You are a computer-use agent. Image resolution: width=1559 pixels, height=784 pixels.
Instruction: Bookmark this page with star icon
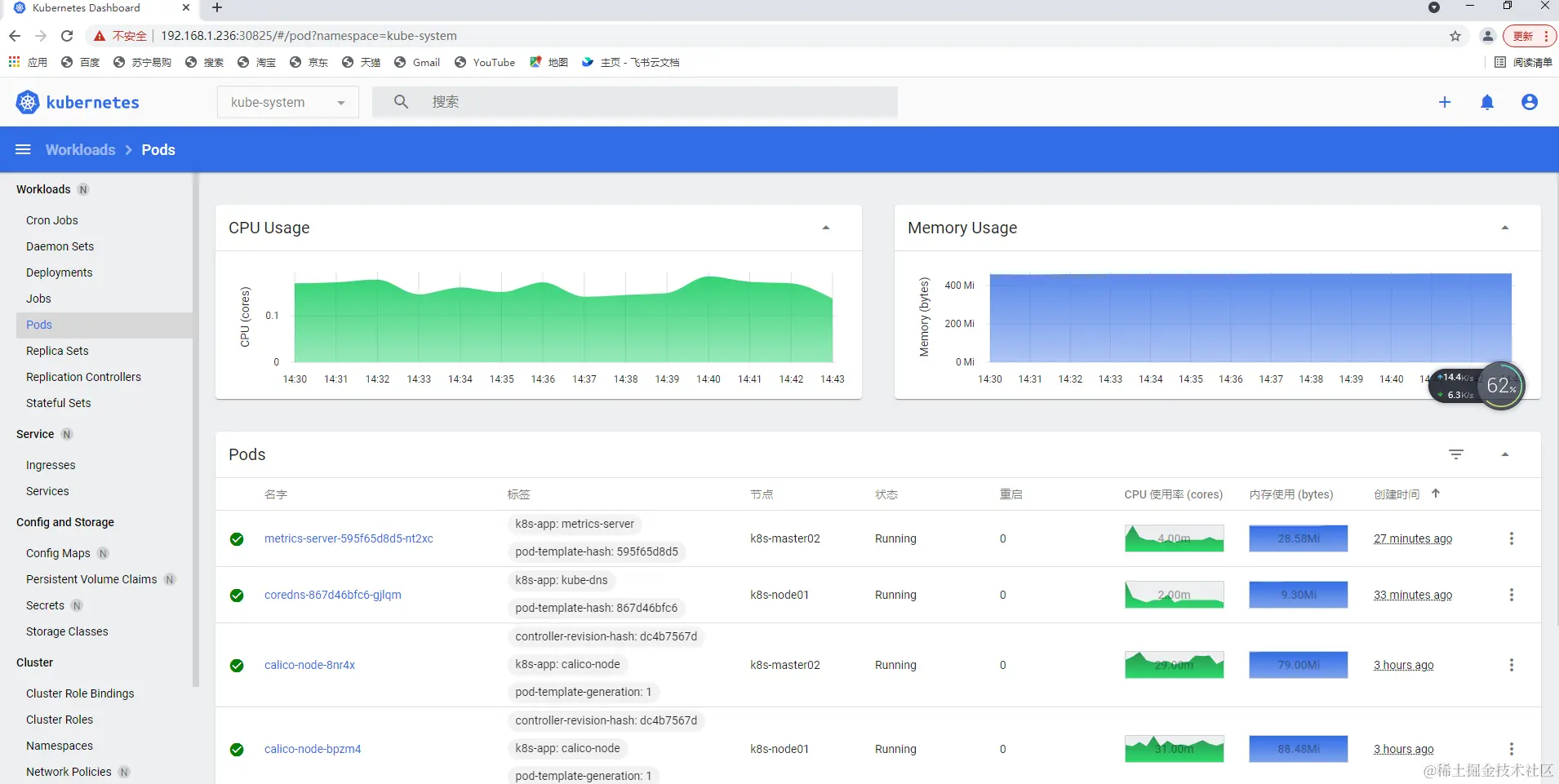(1455, 36)
